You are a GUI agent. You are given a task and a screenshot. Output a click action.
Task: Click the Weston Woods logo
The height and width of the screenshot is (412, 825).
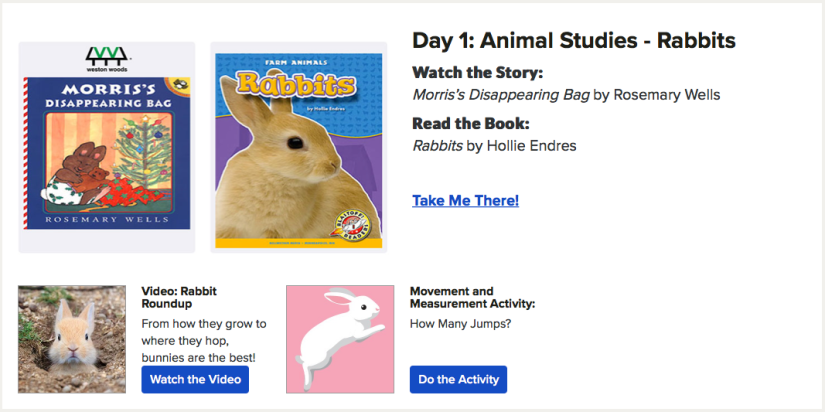(106, 58)
